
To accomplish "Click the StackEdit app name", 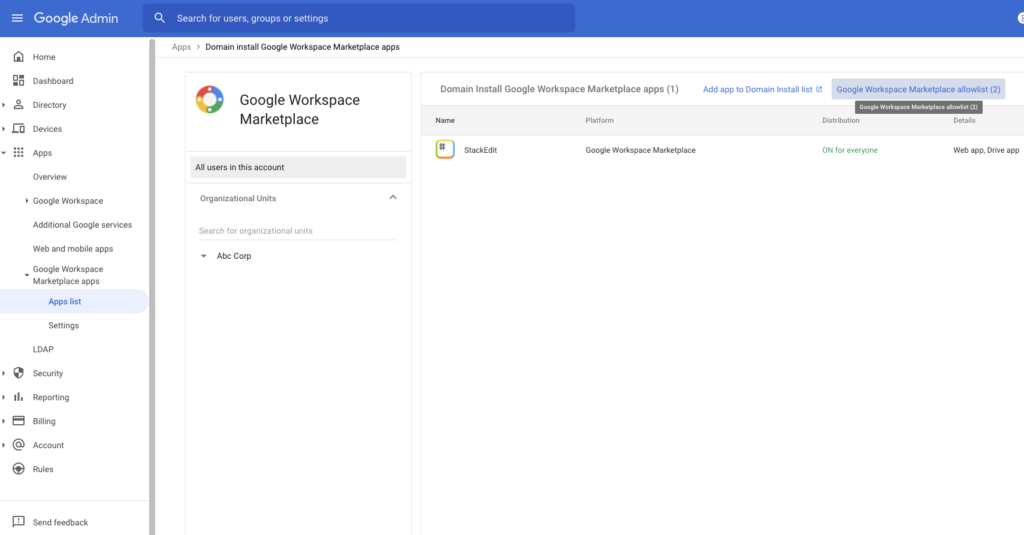I will [481, 150].
